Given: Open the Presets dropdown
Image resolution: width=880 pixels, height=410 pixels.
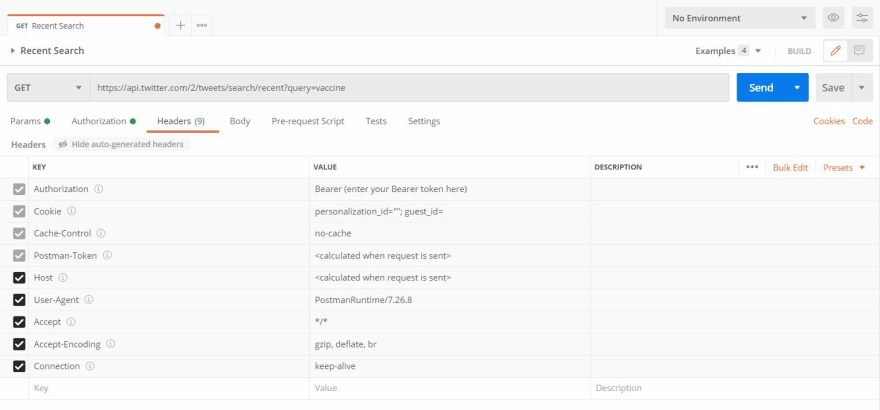Looking at the screenshot, I should coord(844,167).
